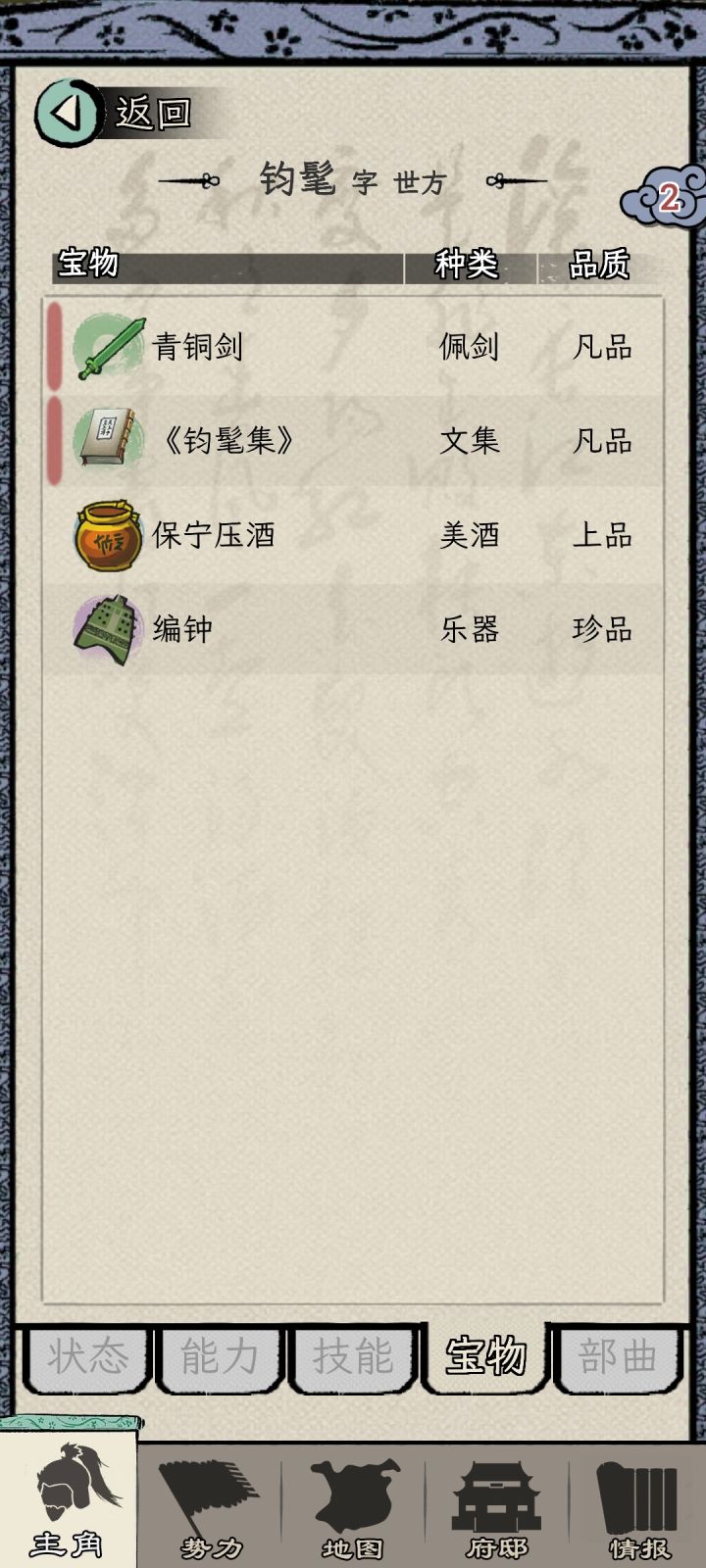Tap the back arrow icon

coord(68,114)
